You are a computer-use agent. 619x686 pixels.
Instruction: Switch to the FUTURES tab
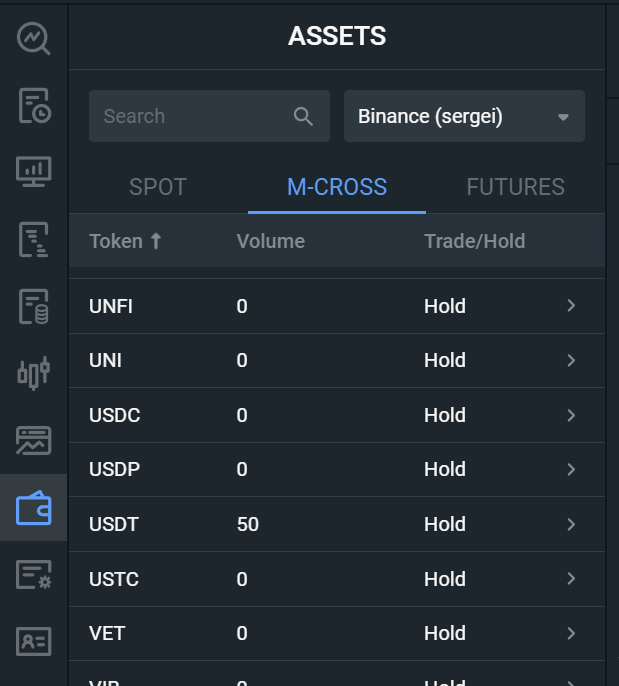point(515,187)
